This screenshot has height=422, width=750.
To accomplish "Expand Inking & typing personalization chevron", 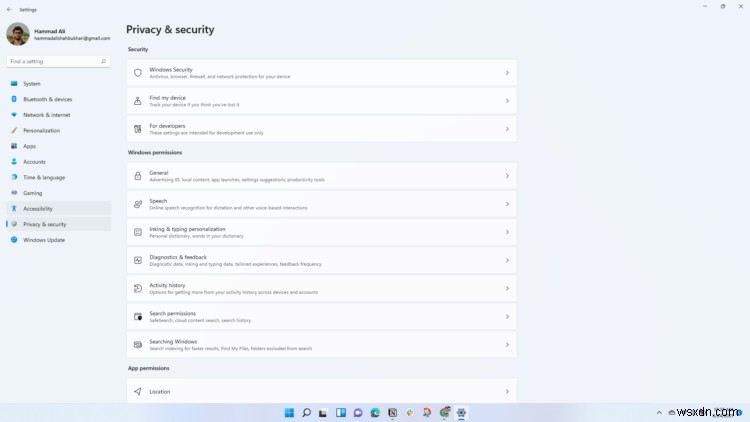I will 507,233.
